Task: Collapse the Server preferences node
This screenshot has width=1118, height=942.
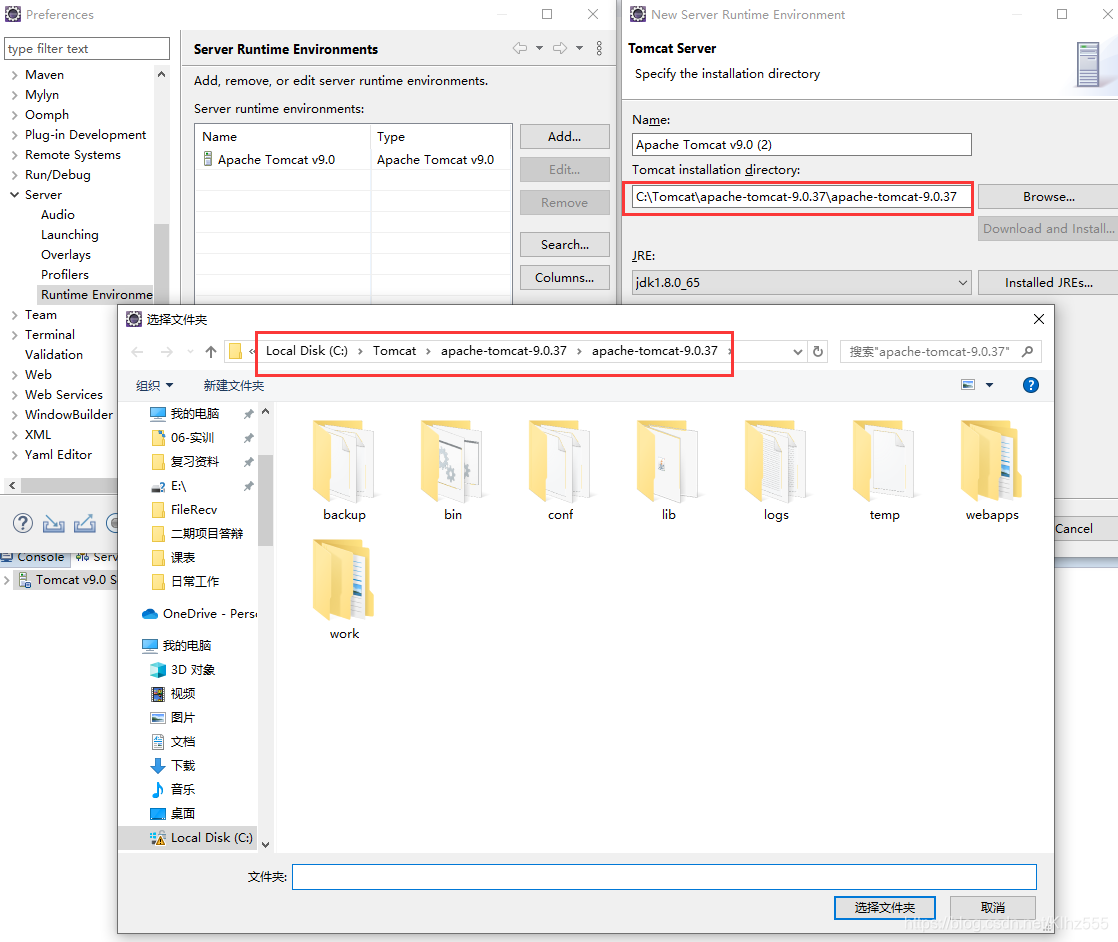Action: tap(14, 195)
